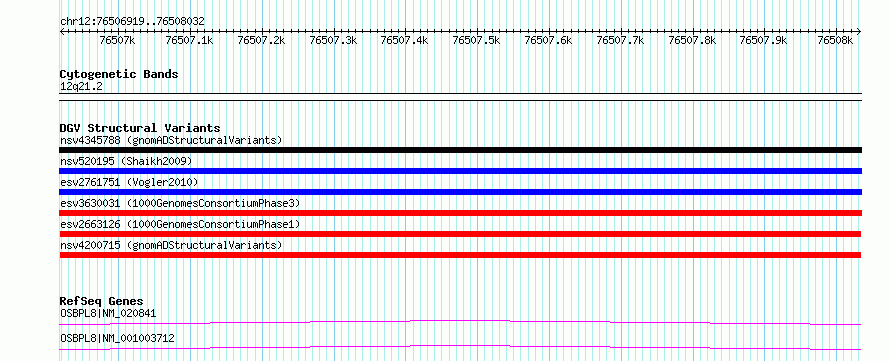Screen dimensions: 890x361
Task: Select the red esv2663126 variant bar
Action: [460, 234]
